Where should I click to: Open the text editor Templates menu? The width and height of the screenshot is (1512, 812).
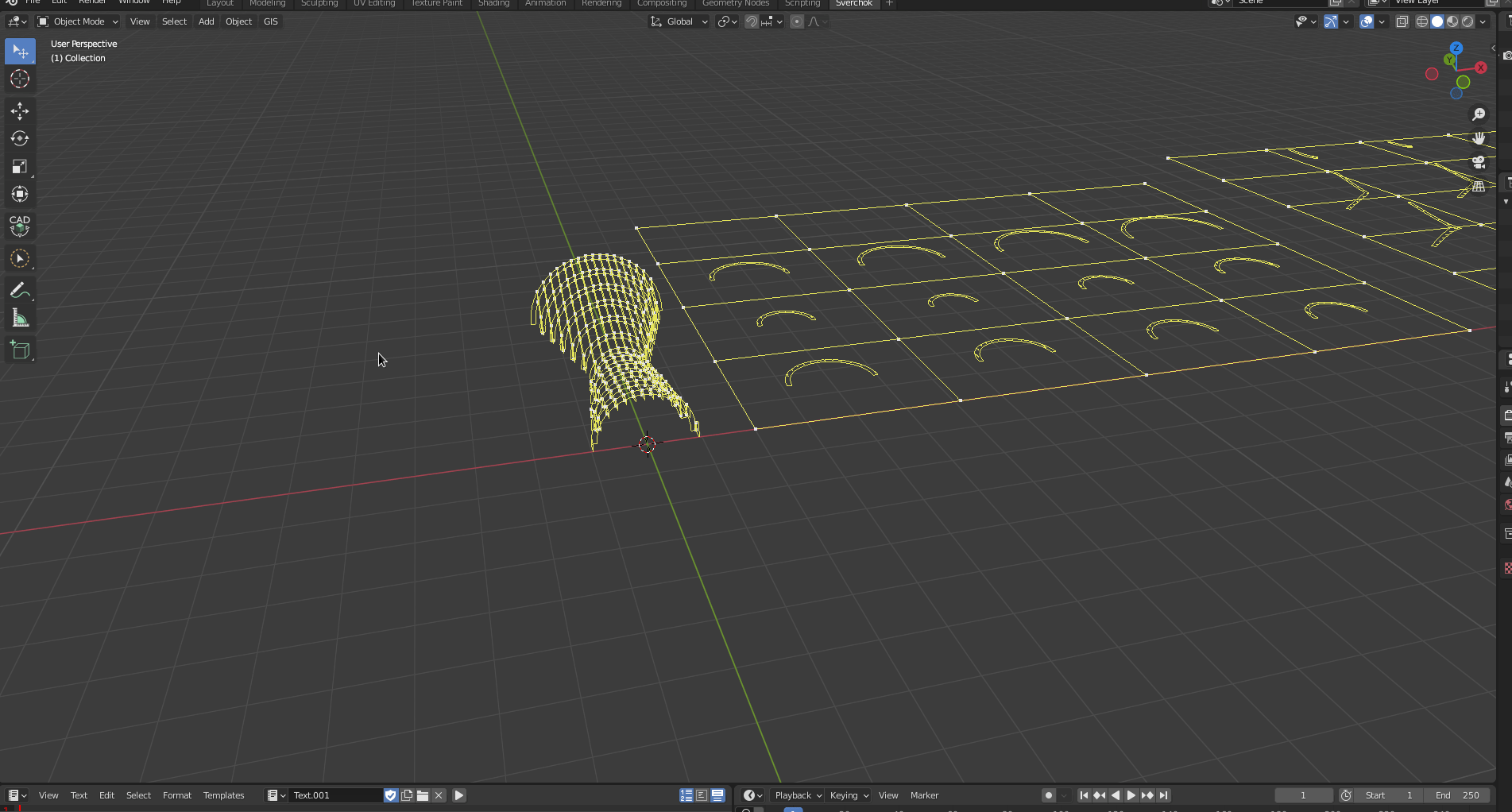click(223, 795)
